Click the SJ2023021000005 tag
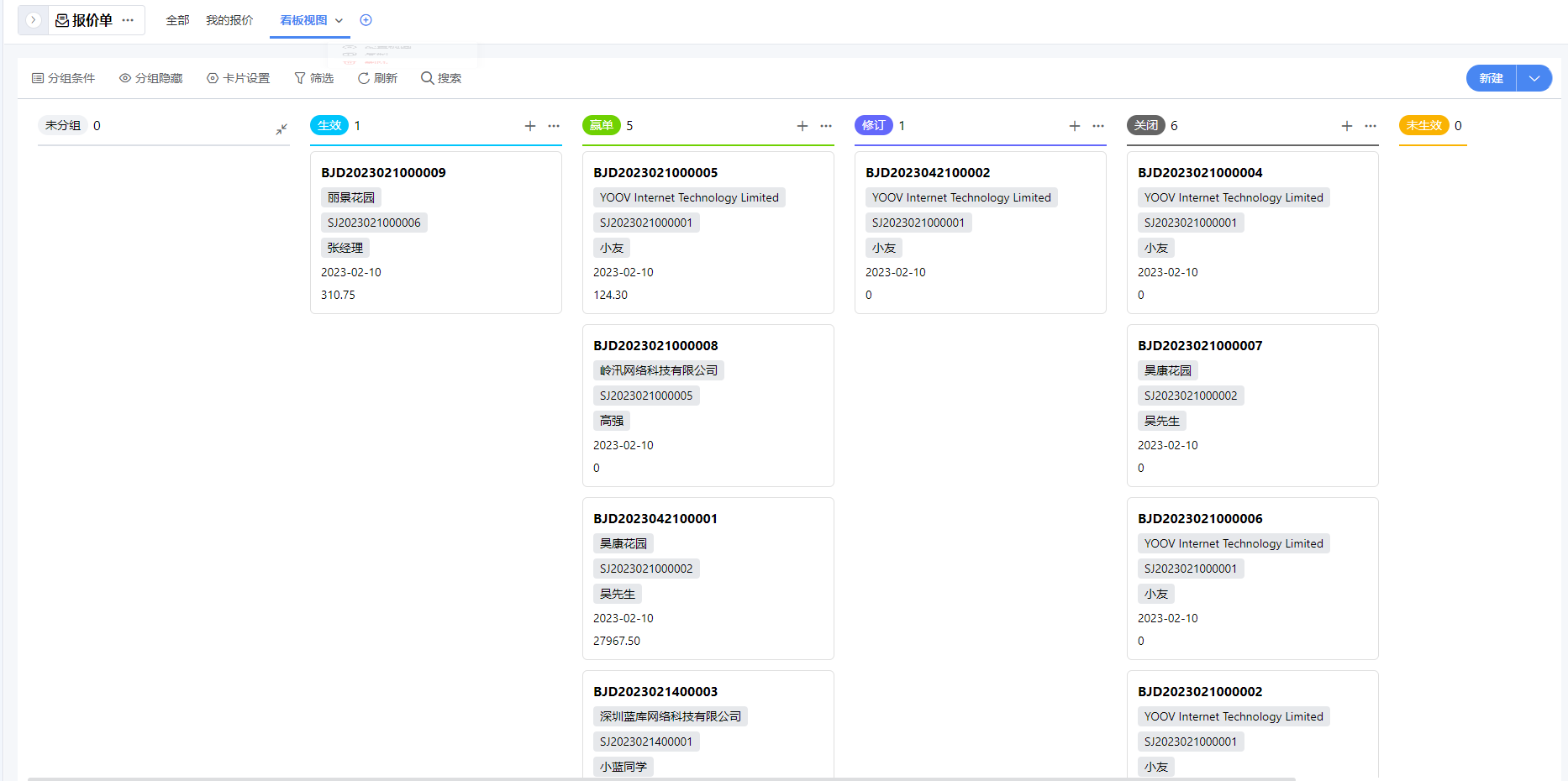This screenshot has height=781, width=1568. pyautogui.click(x=646, y=396)
